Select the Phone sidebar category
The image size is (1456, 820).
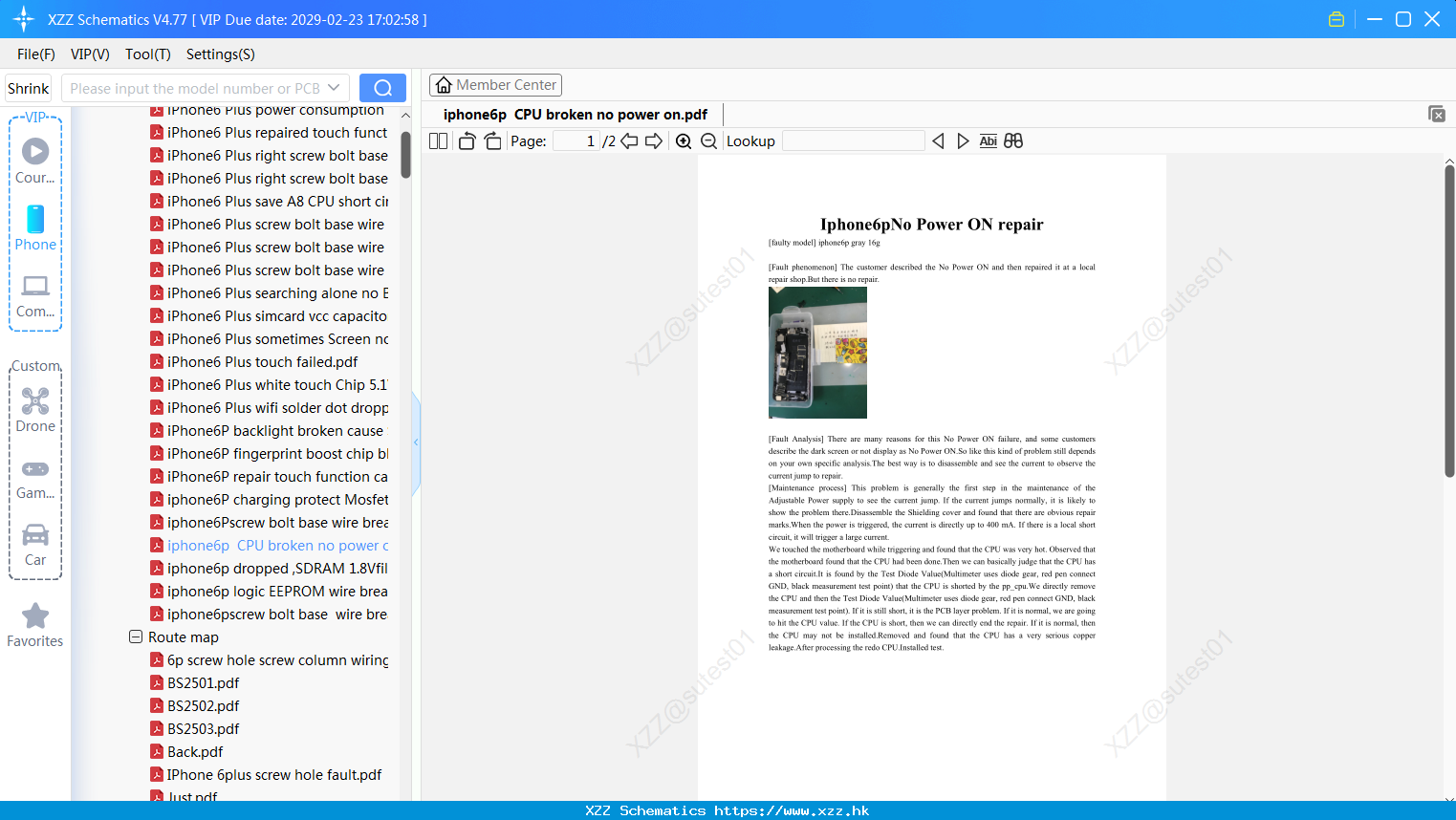(35, 228)
